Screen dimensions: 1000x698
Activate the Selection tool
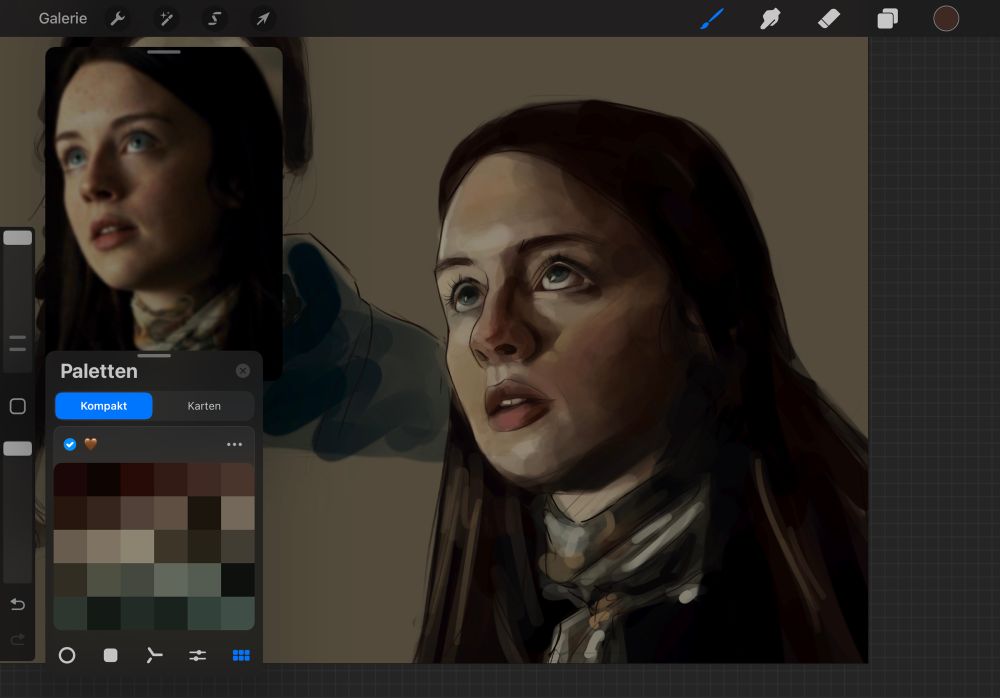click(x=215, y=19)
